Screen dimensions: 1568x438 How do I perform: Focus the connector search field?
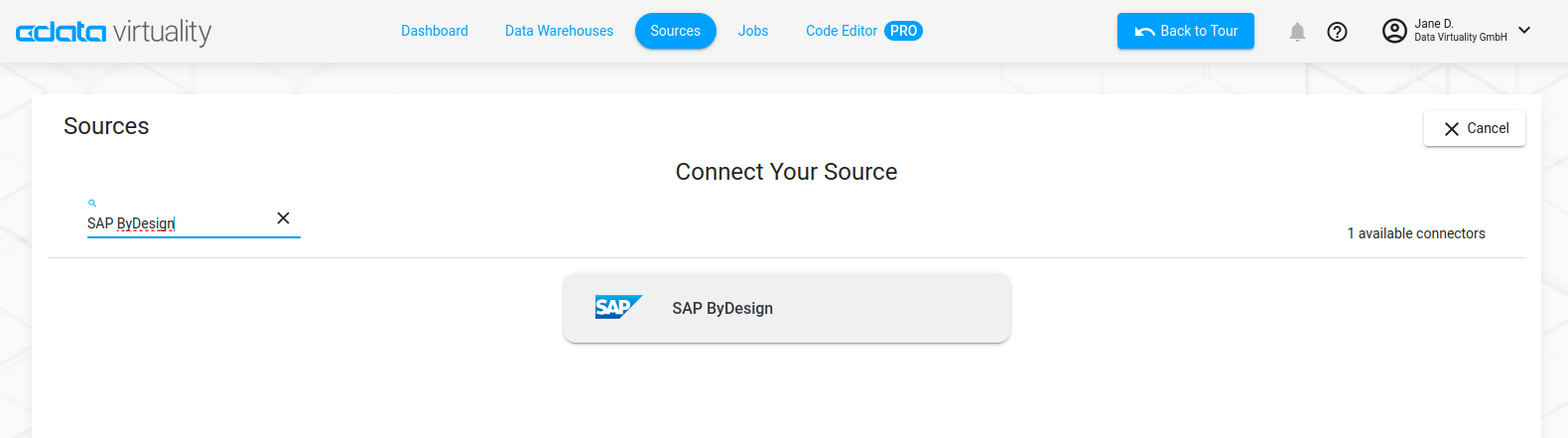tap(174, 223)
